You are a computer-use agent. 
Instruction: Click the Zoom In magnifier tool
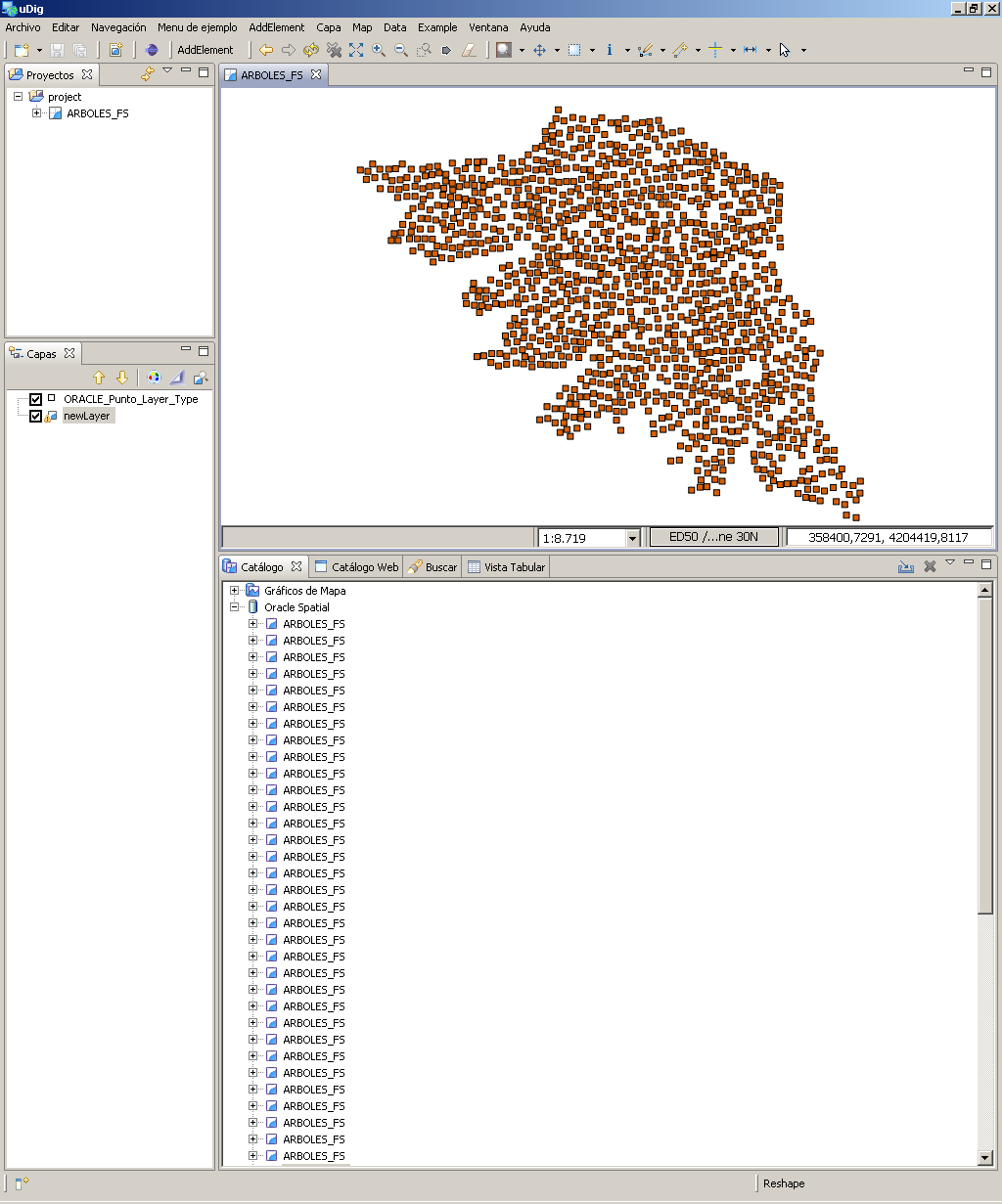tap(379, 50)
